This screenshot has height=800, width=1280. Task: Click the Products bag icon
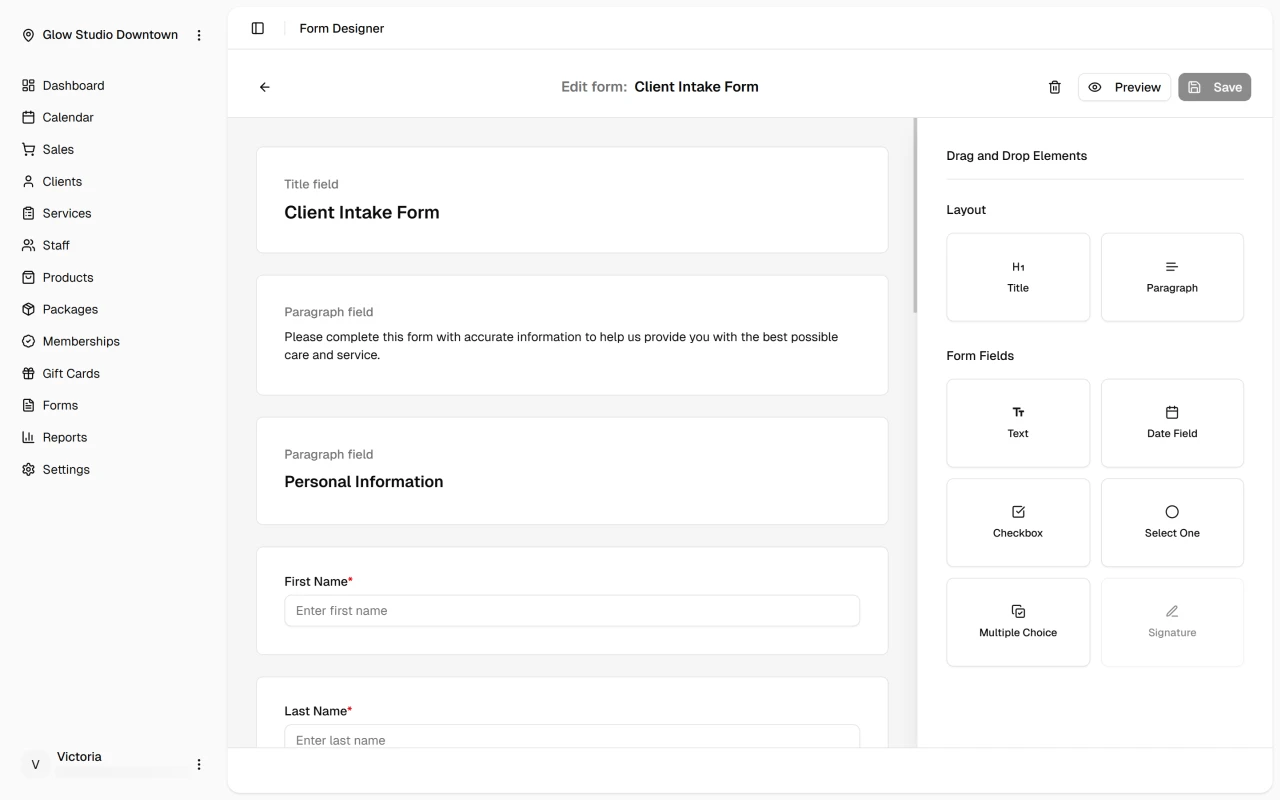(x=28, y=278)
